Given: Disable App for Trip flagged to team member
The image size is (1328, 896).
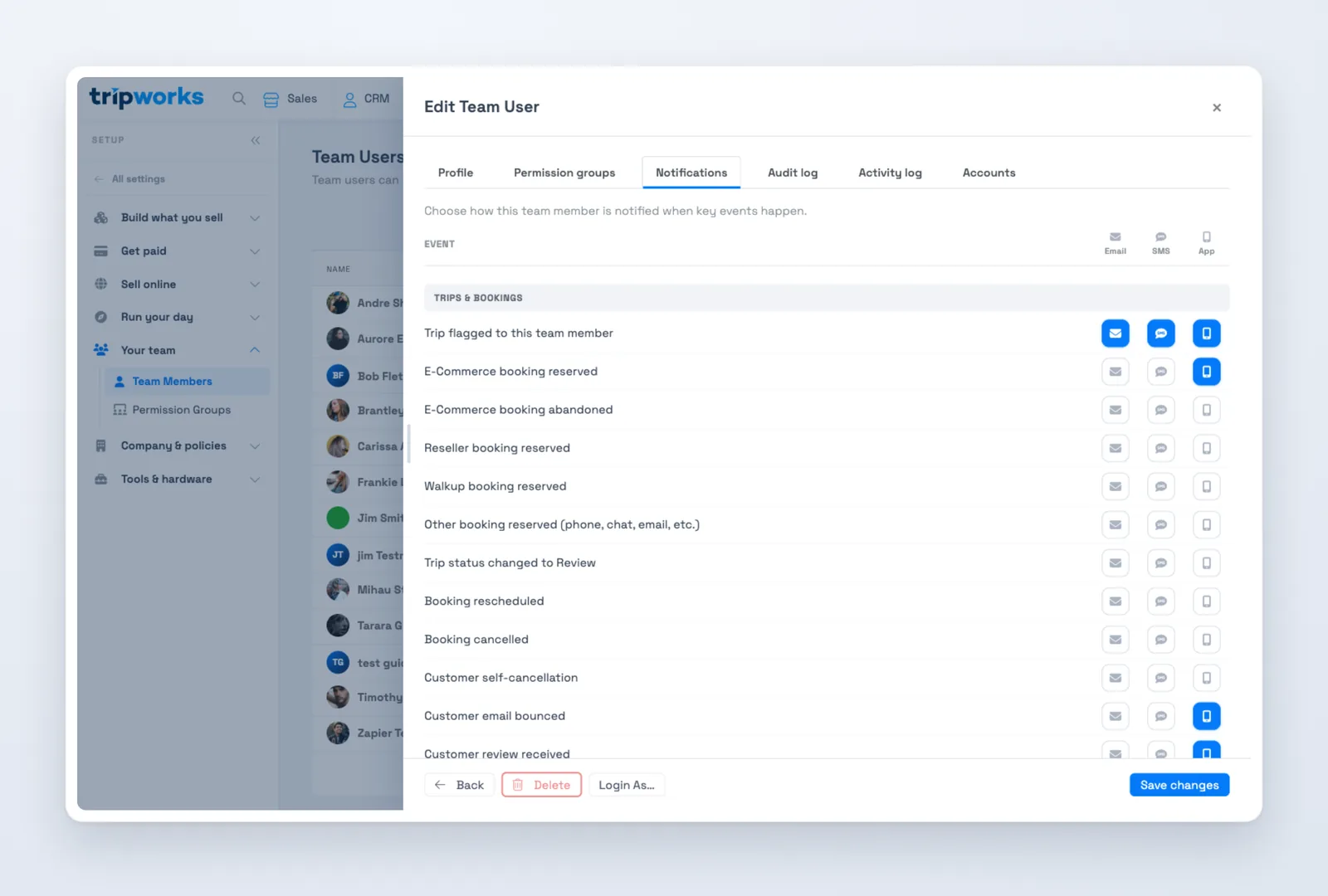Looking at the screenshot, I should click(x=1207, y=334).
